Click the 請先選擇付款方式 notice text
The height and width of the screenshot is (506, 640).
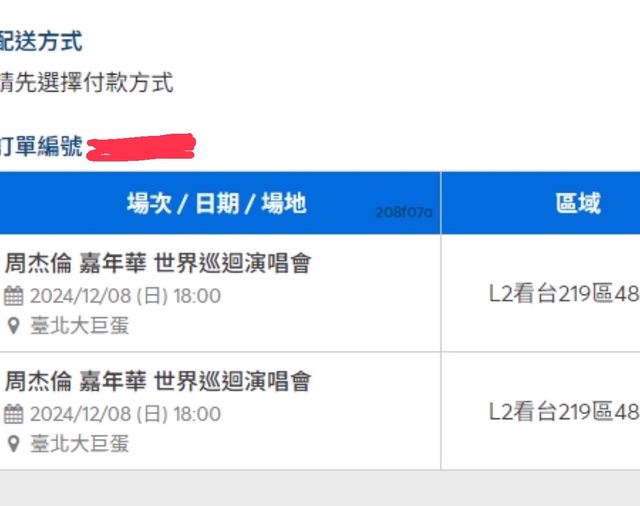[x=86, y=83]
